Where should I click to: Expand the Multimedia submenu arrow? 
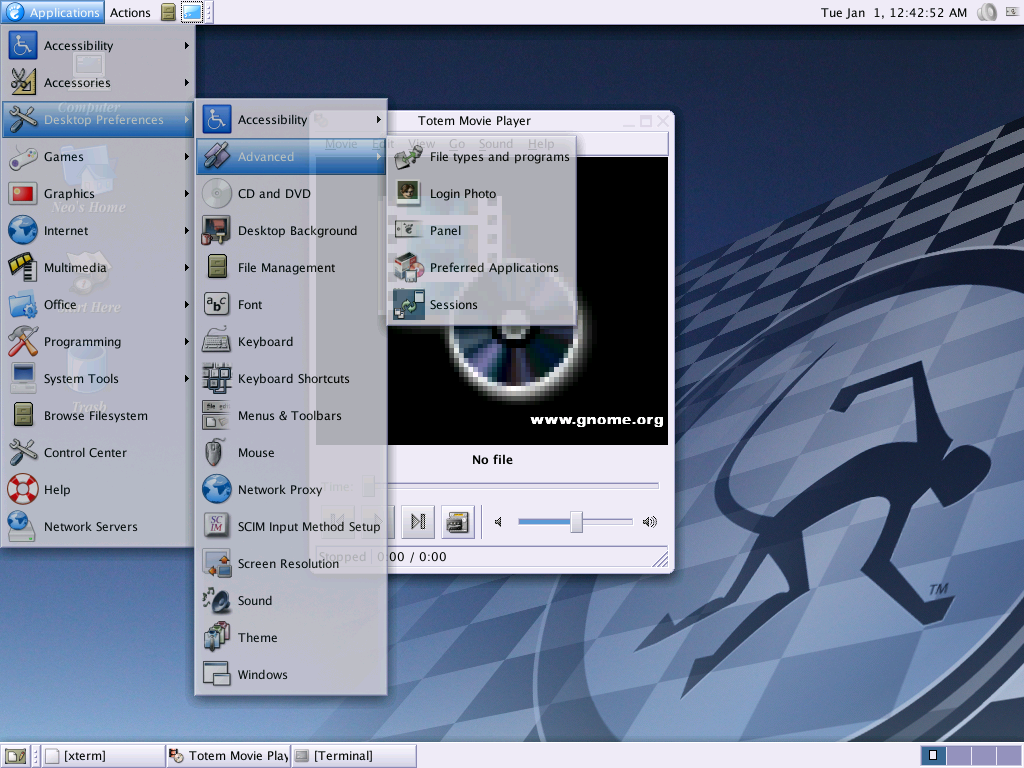coord(187,268)
